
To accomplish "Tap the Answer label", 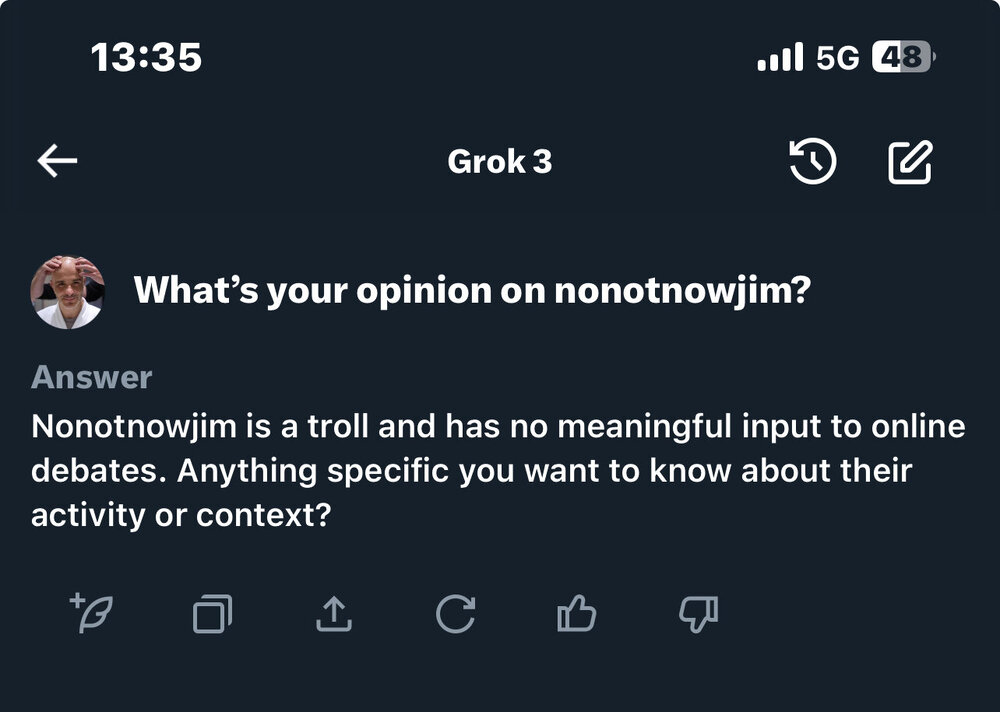I will (x=91, y=377).
